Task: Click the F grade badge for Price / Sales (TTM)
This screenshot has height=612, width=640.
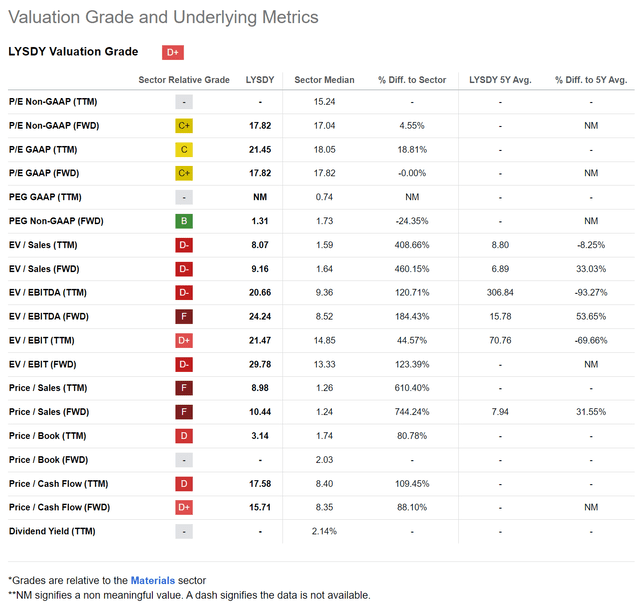Action: pos(184,388)
